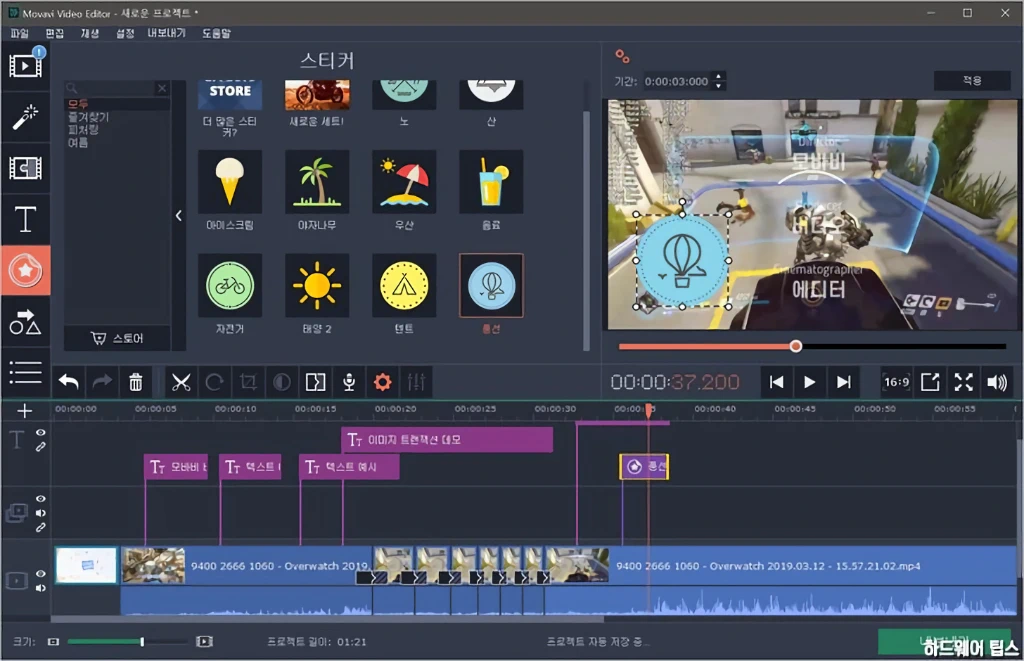Jump to next frame
1024x661 pixels.
pos(843,382)
